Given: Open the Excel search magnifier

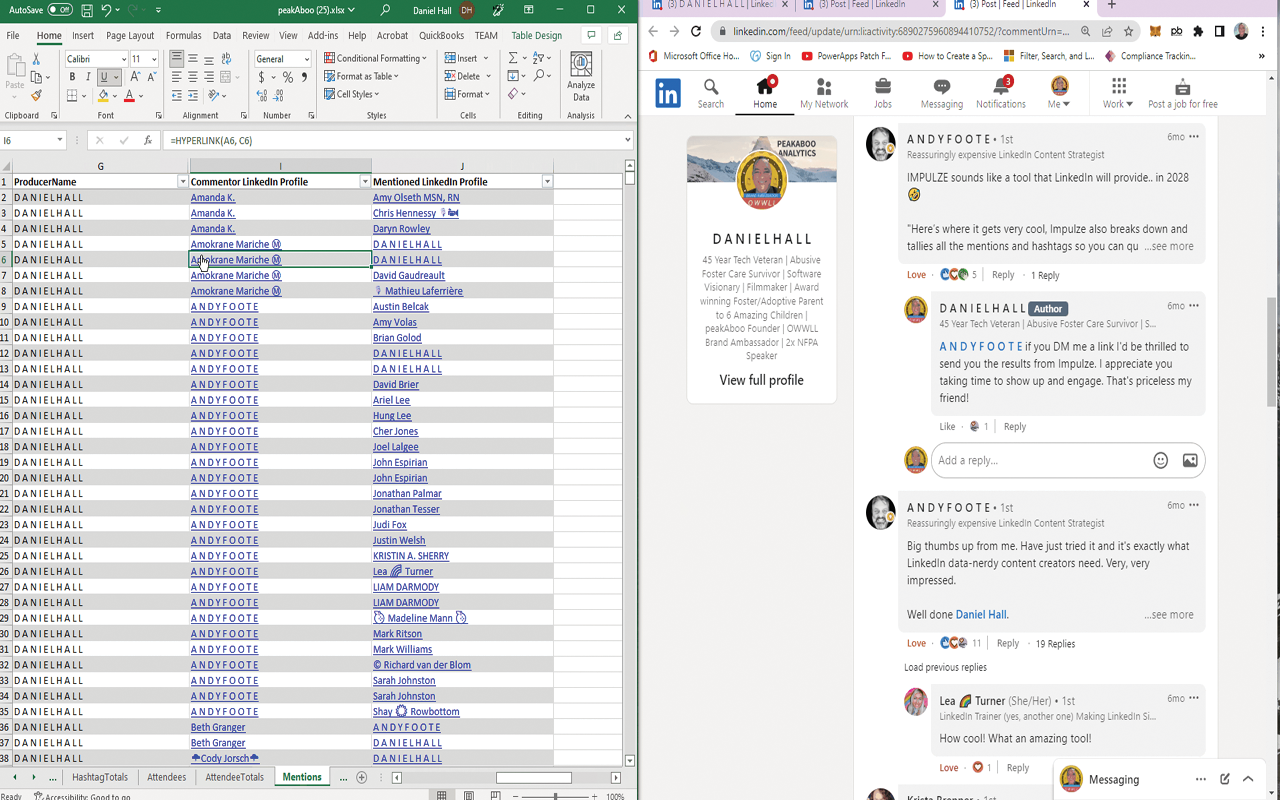Looking at the screenshot, I should point(385,10).
